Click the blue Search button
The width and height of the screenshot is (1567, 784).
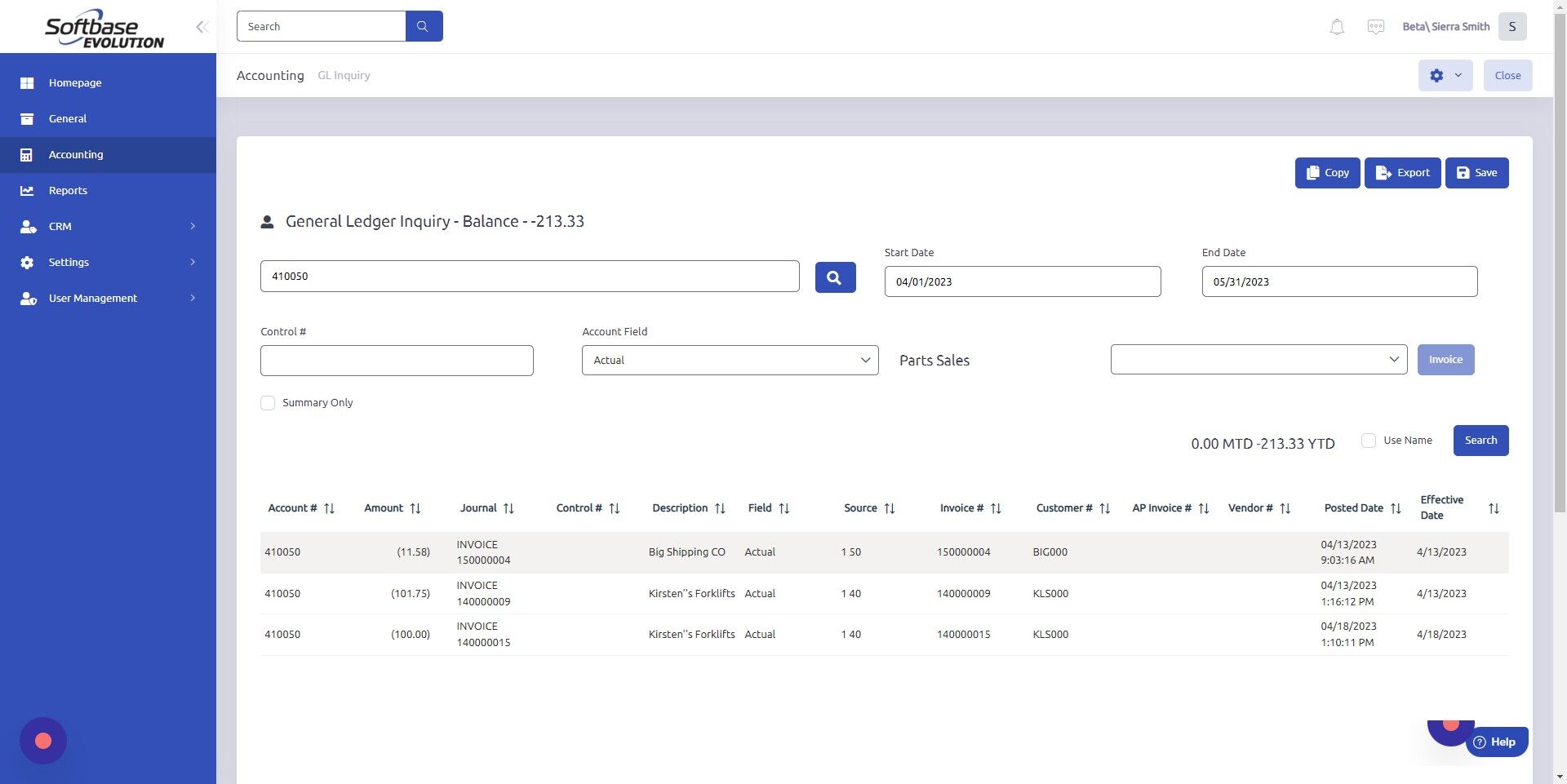click(x=1480, y=441)
